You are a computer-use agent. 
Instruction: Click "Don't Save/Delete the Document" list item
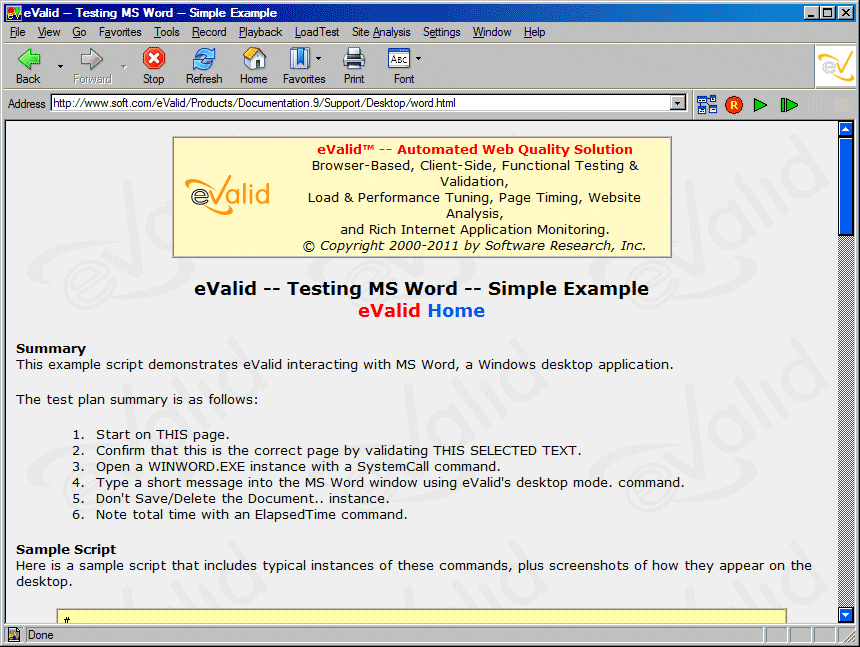click(x=242, y=499)
